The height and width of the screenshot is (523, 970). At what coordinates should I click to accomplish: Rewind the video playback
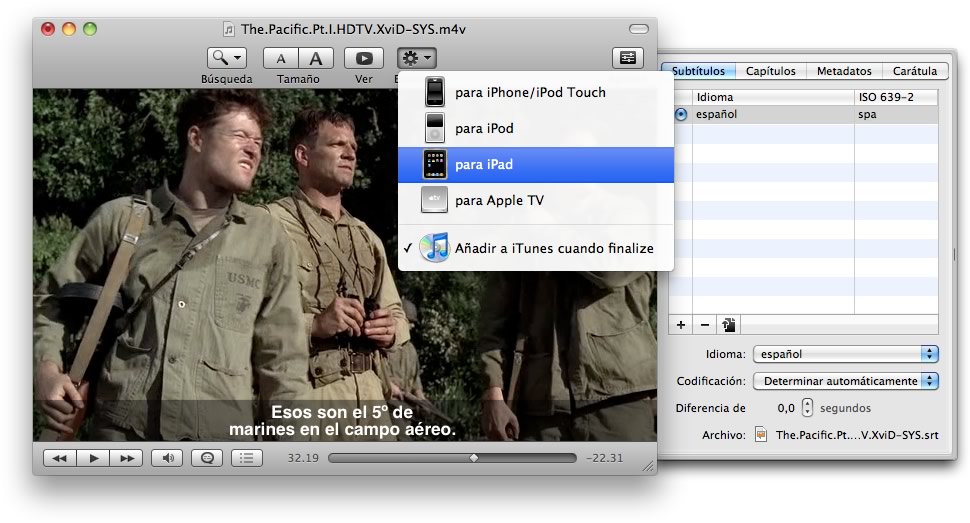[x=59, y=459]
